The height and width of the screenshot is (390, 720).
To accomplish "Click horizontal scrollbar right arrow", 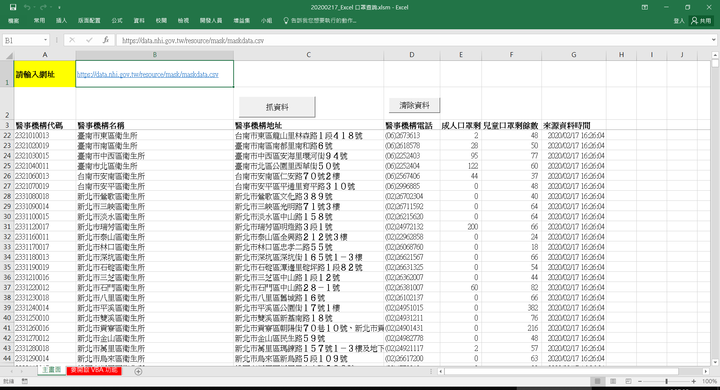I will 706,371.
